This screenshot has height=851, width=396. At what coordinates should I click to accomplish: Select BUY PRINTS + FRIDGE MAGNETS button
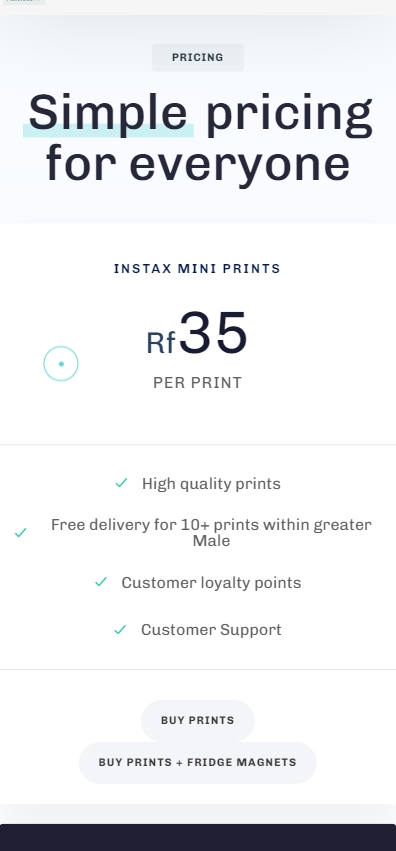click(197, 763)
